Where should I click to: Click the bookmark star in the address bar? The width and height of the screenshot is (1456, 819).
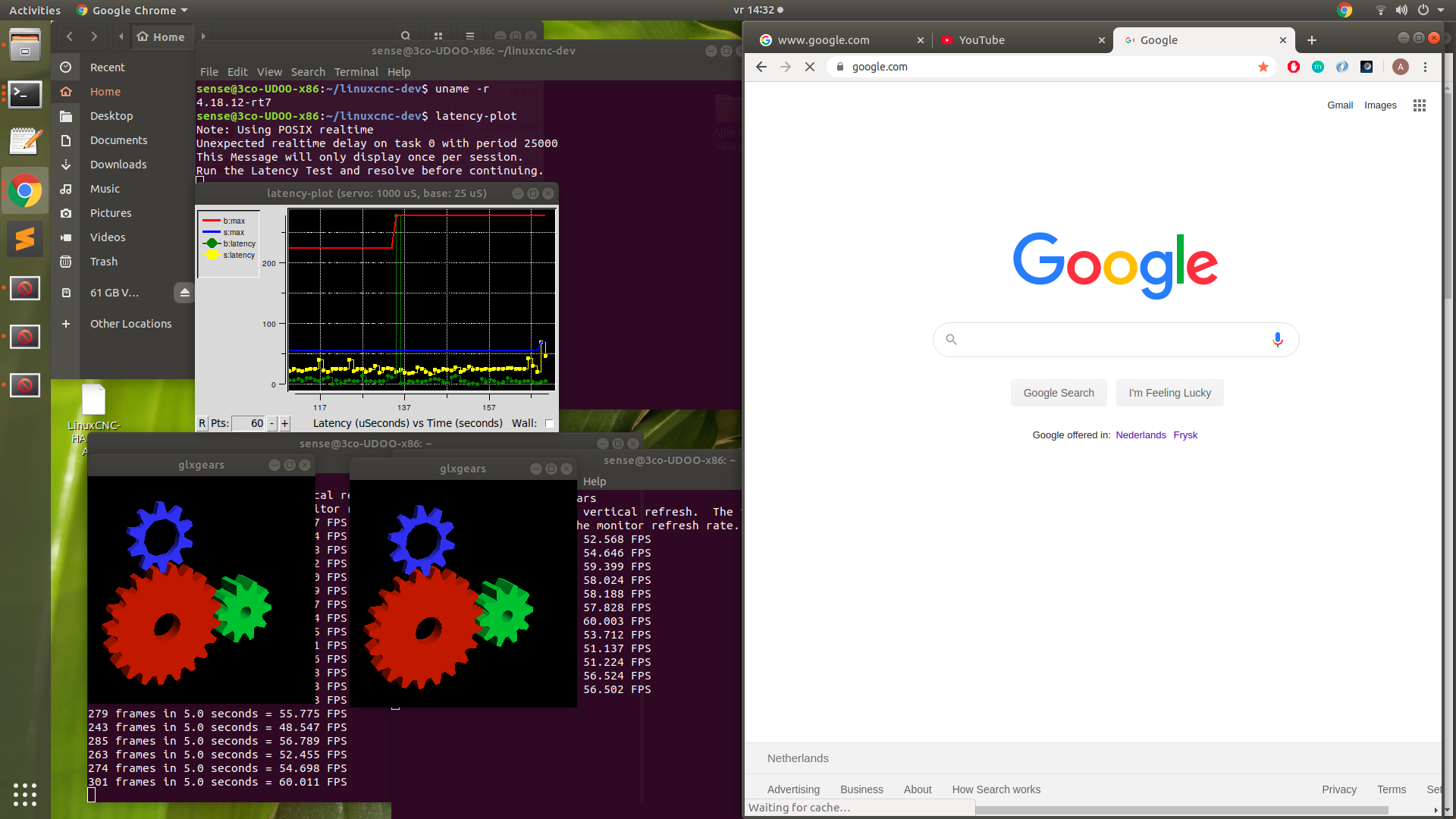1263,67
